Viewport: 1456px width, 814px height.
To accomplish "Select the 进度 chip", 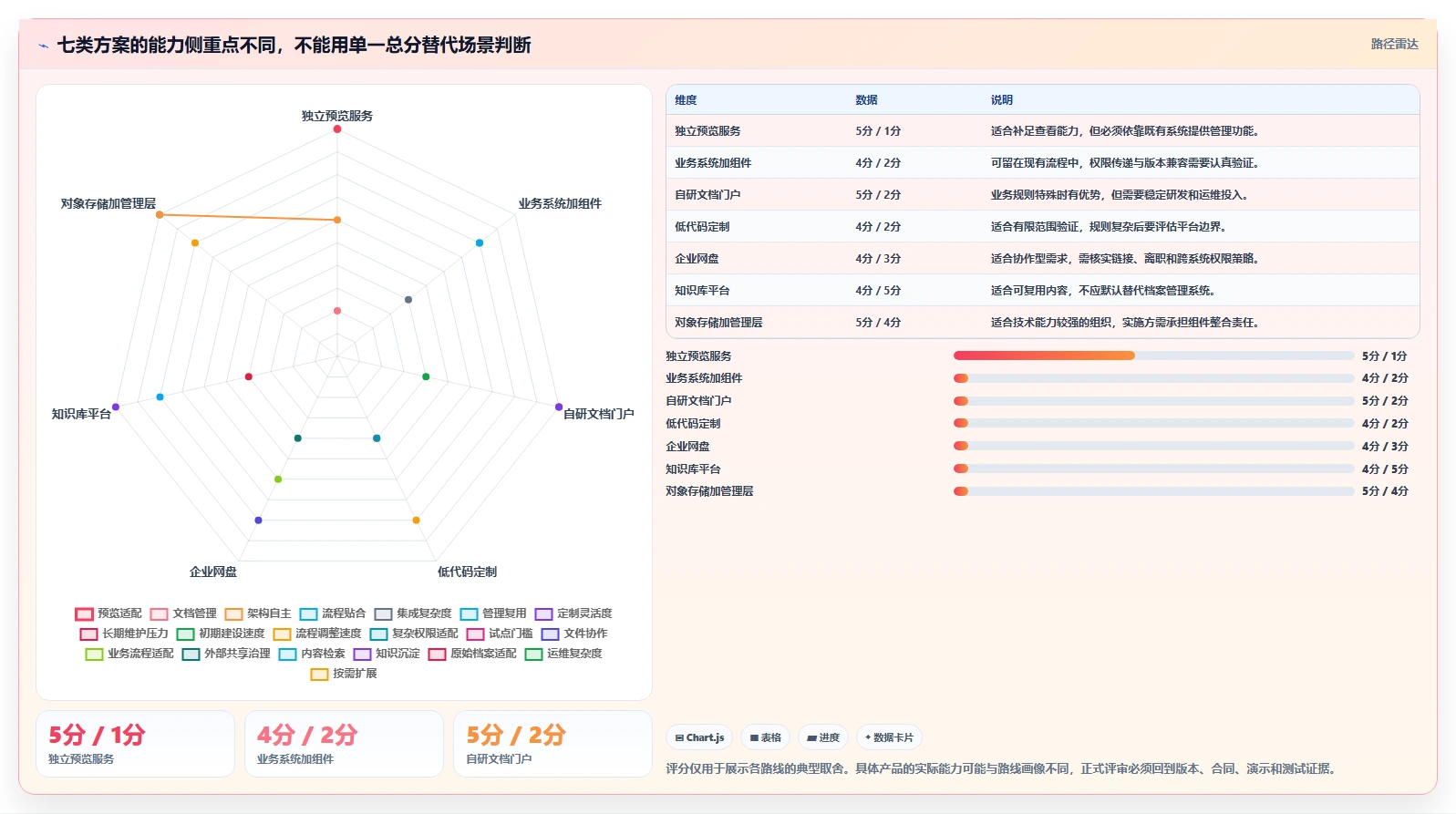I will pos(823,737).
